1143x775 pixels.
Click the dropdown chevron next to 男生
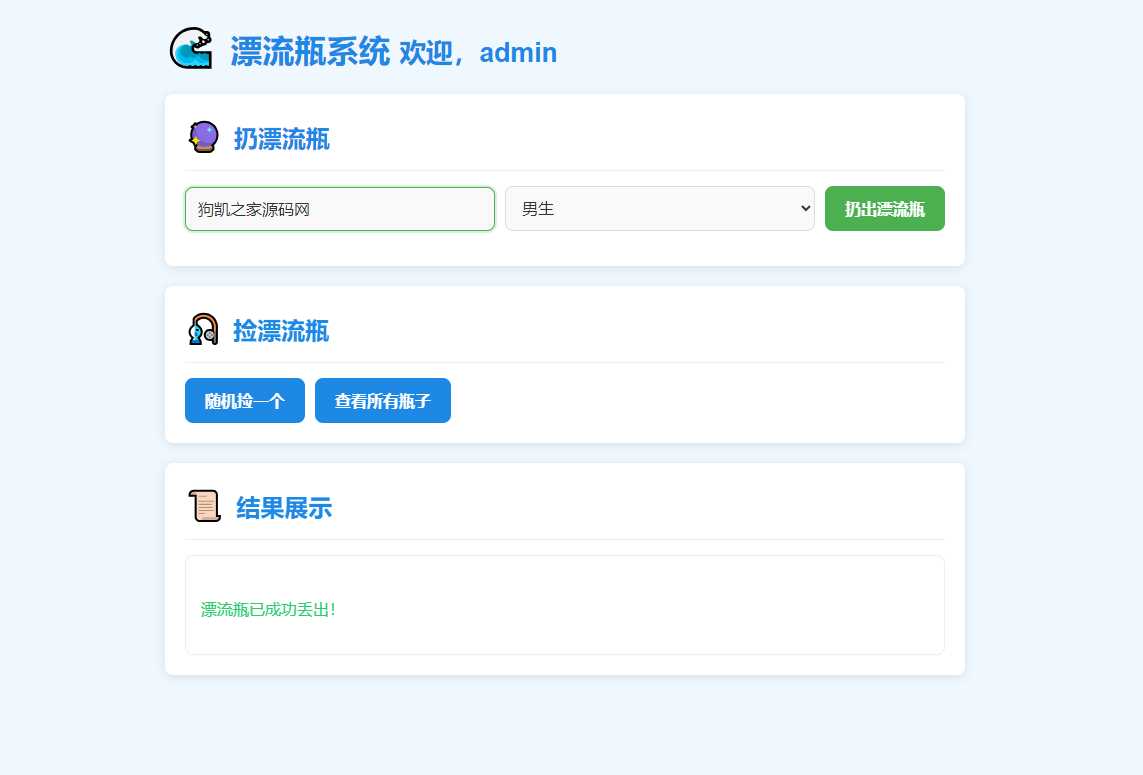pos(803,208)
